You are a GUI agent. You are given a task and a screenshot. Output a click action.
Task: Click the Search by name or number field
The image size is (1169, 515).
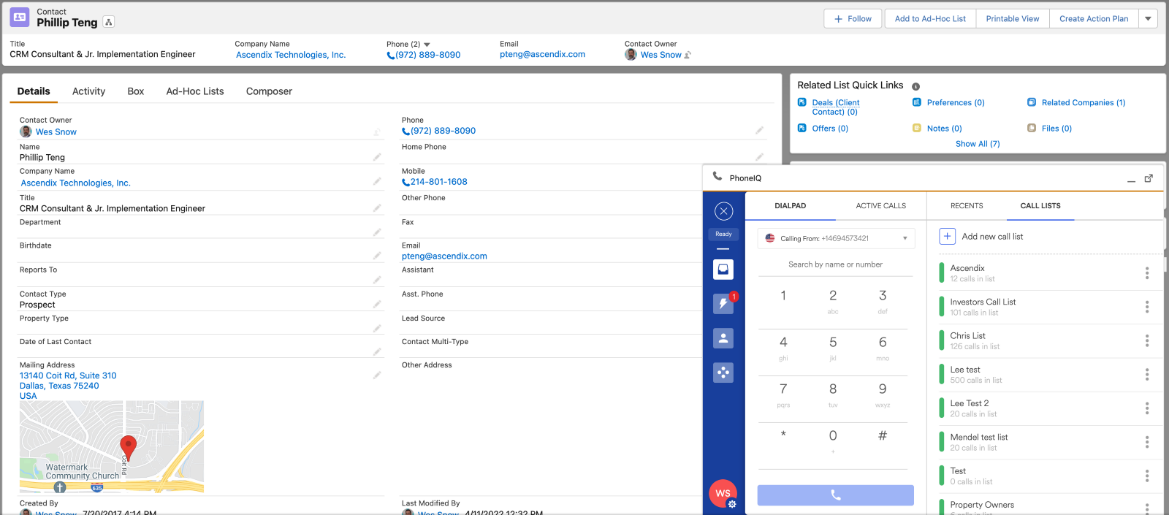pos(835,265)
